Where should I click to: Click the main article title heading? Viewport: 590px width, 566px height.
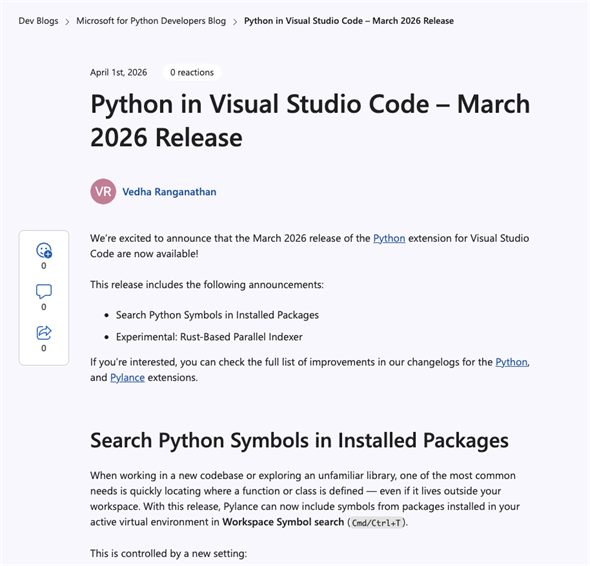pos(310,120)
